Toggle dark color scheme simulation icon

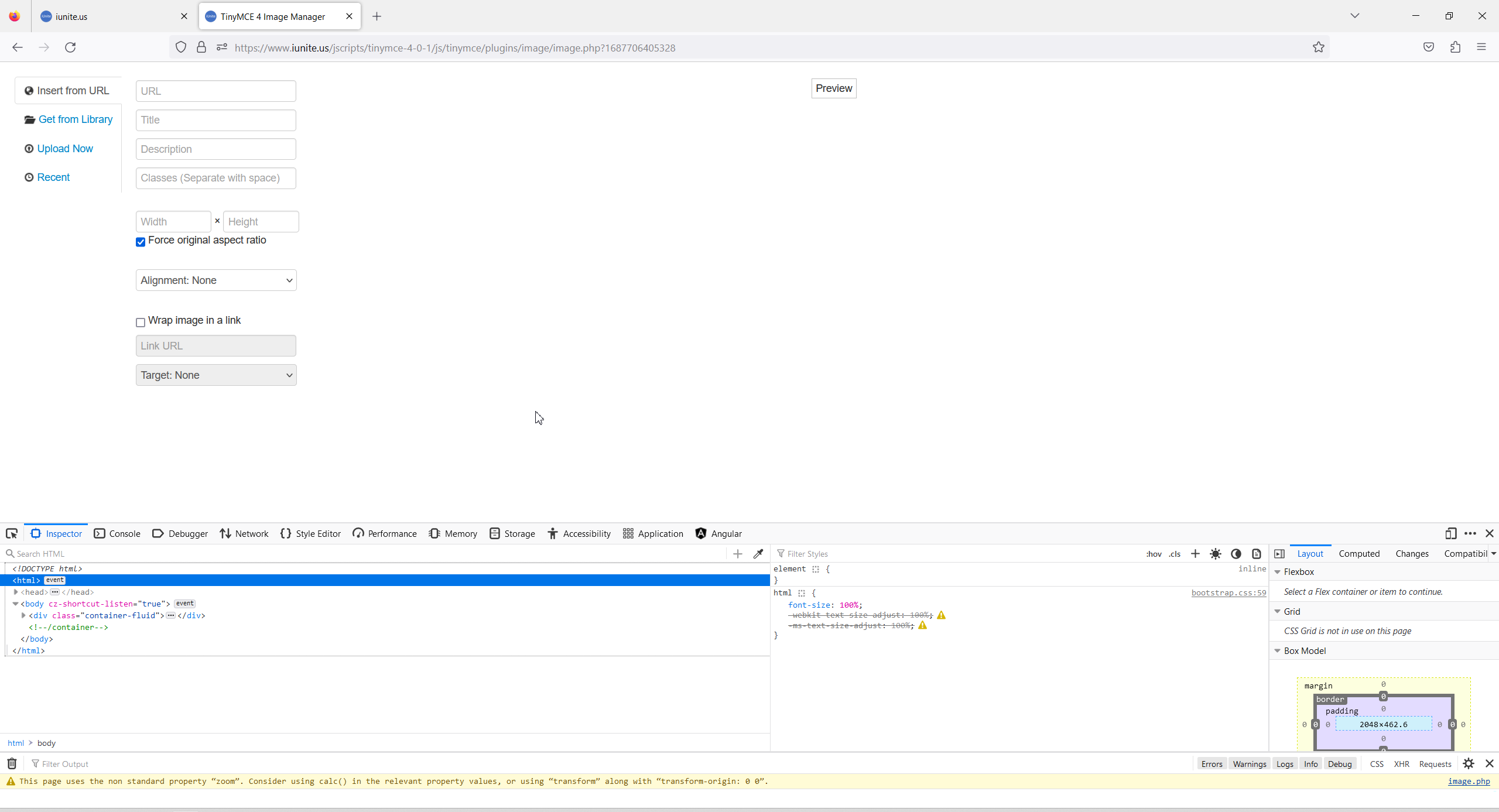coord(1236,554)
